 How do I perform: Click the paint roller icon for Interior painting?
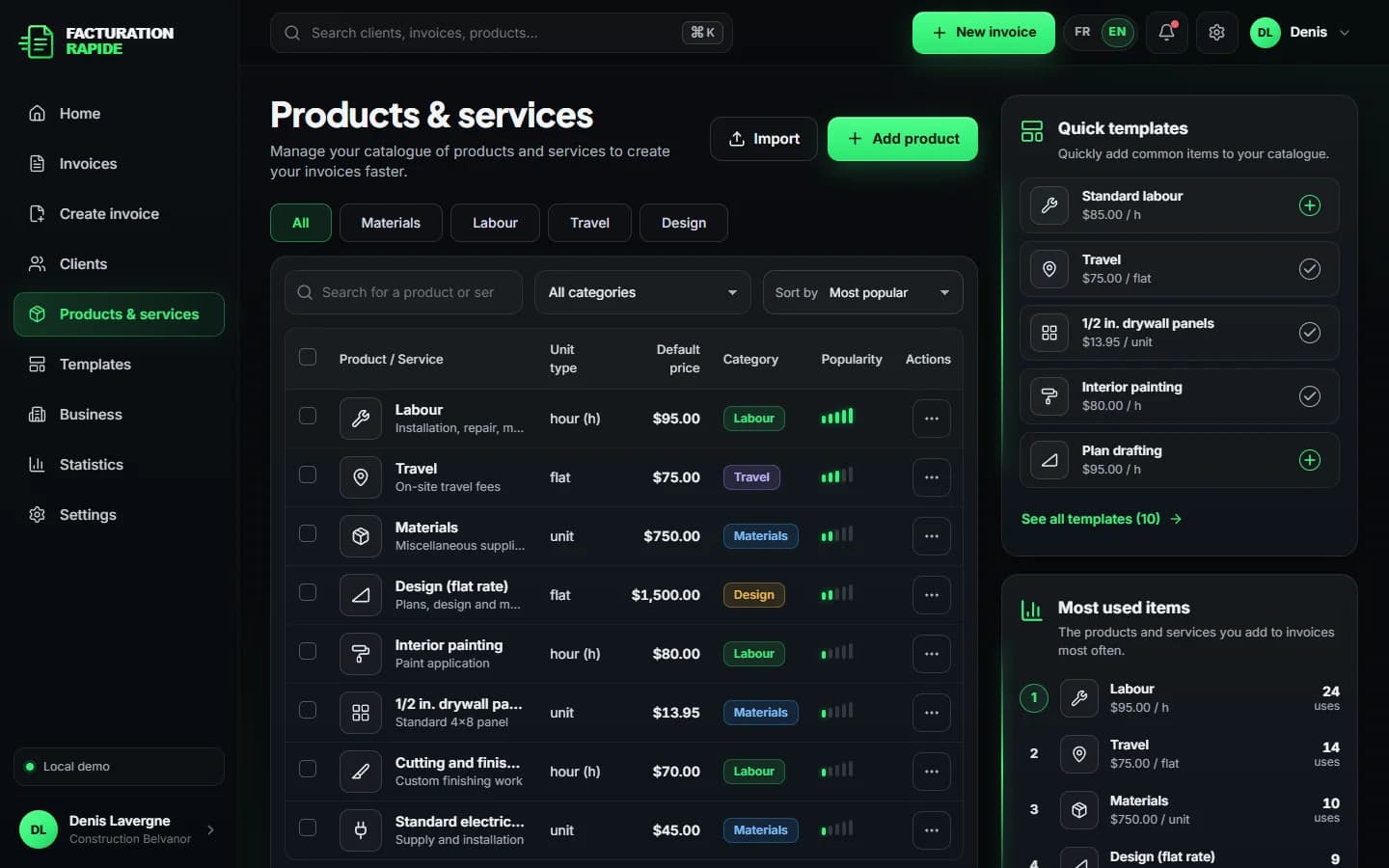point(360,654)
